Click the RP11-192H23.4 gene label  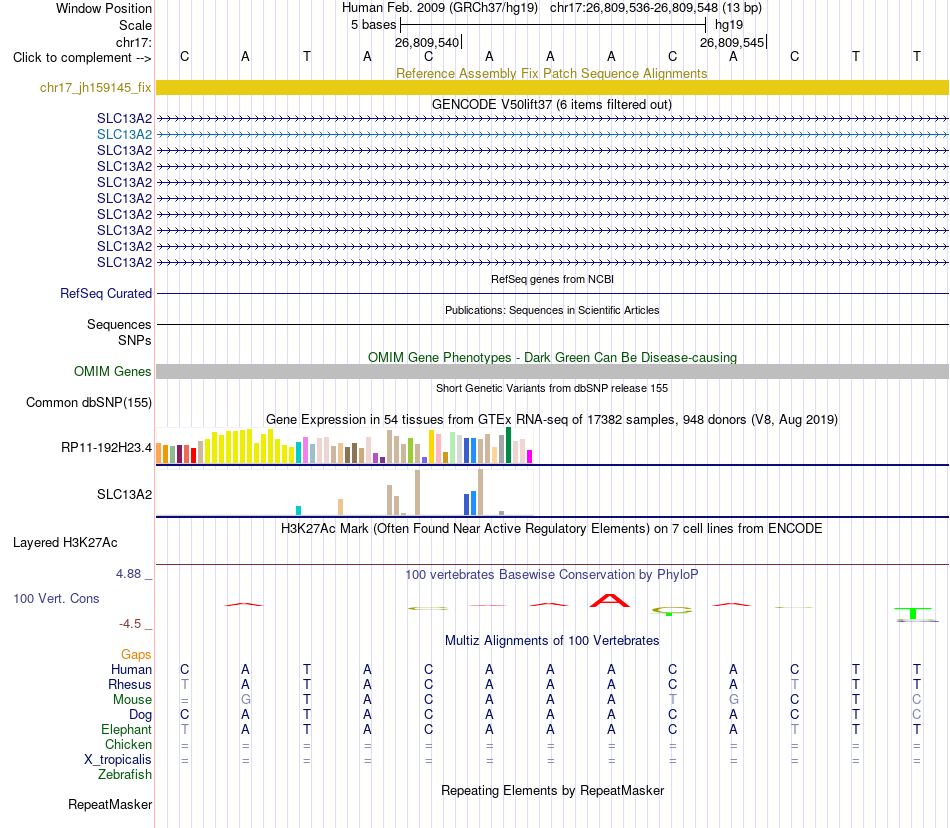(106, 448)
